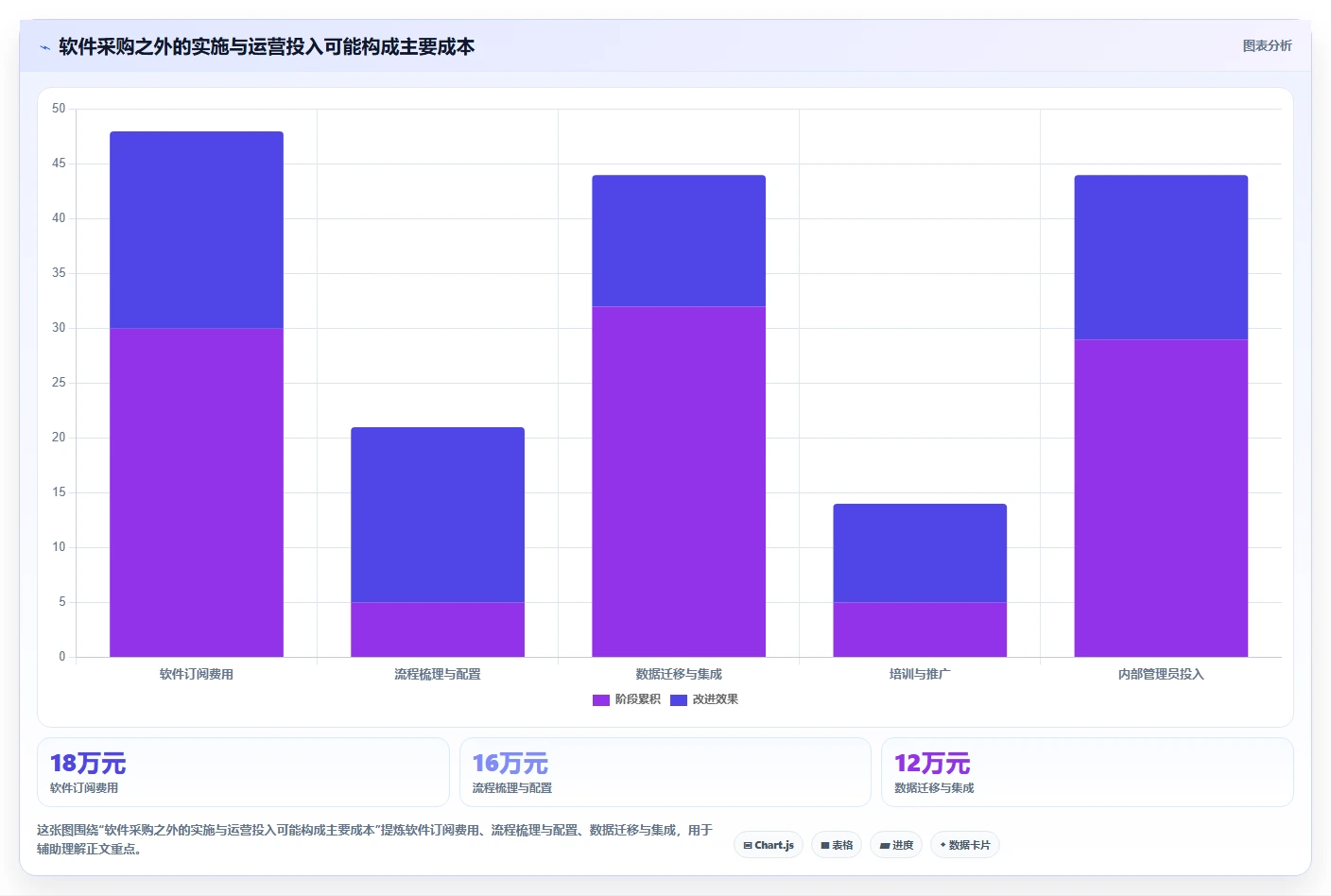Open the 16万元 流程梳理与配置 data card
This screenshot has height=896, width=1331.
[x=665, y=772]
